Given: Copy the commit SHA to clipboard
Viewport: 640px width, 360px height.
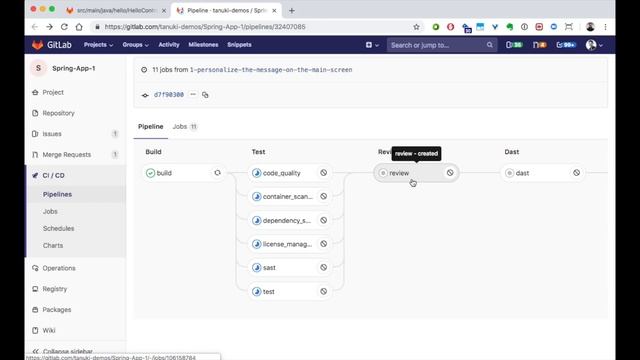Looking at the screenshot, I should point(205,95).
